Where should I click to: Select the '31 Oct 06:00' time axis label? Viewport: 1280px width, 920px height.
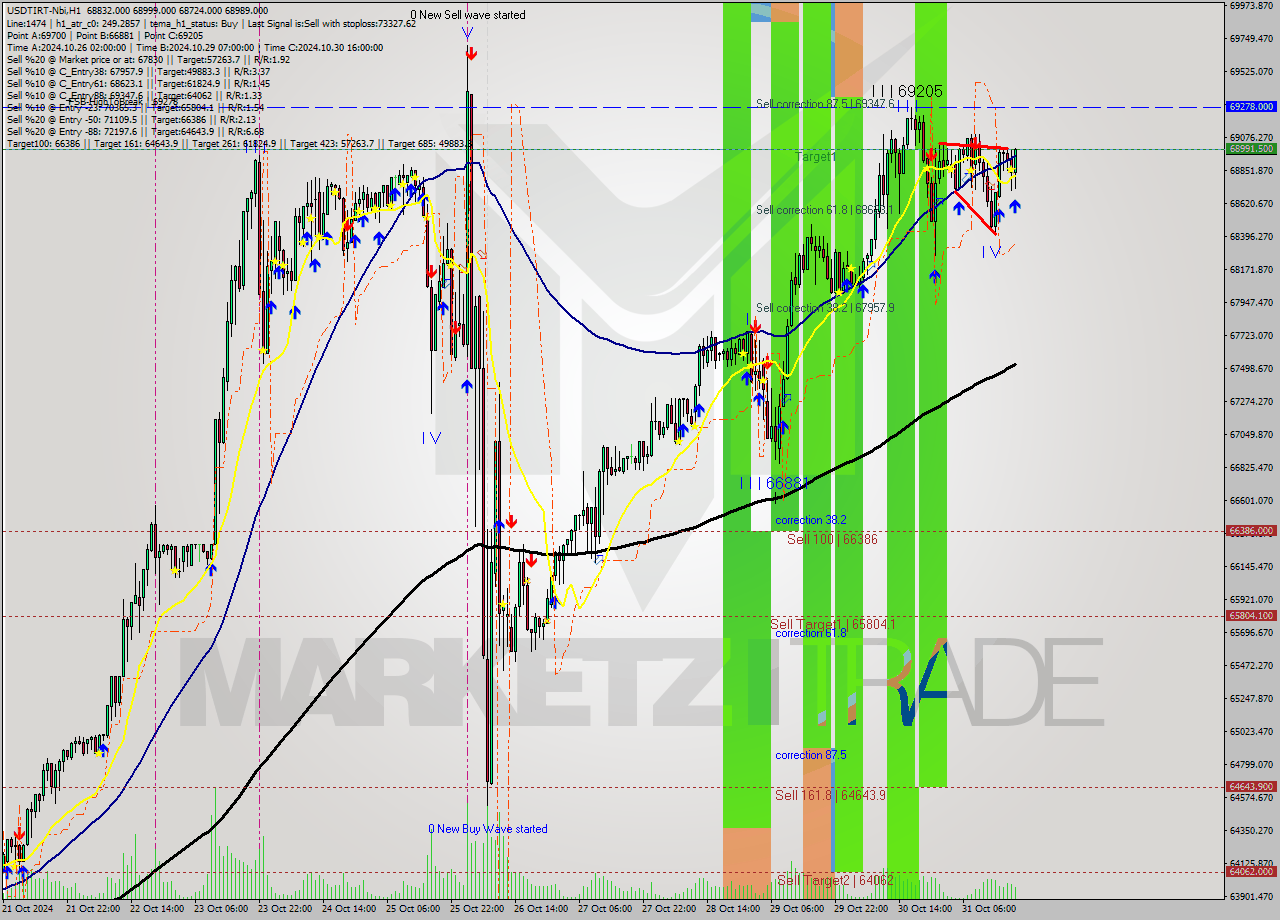pyautogui.click(x=988, y=909)
